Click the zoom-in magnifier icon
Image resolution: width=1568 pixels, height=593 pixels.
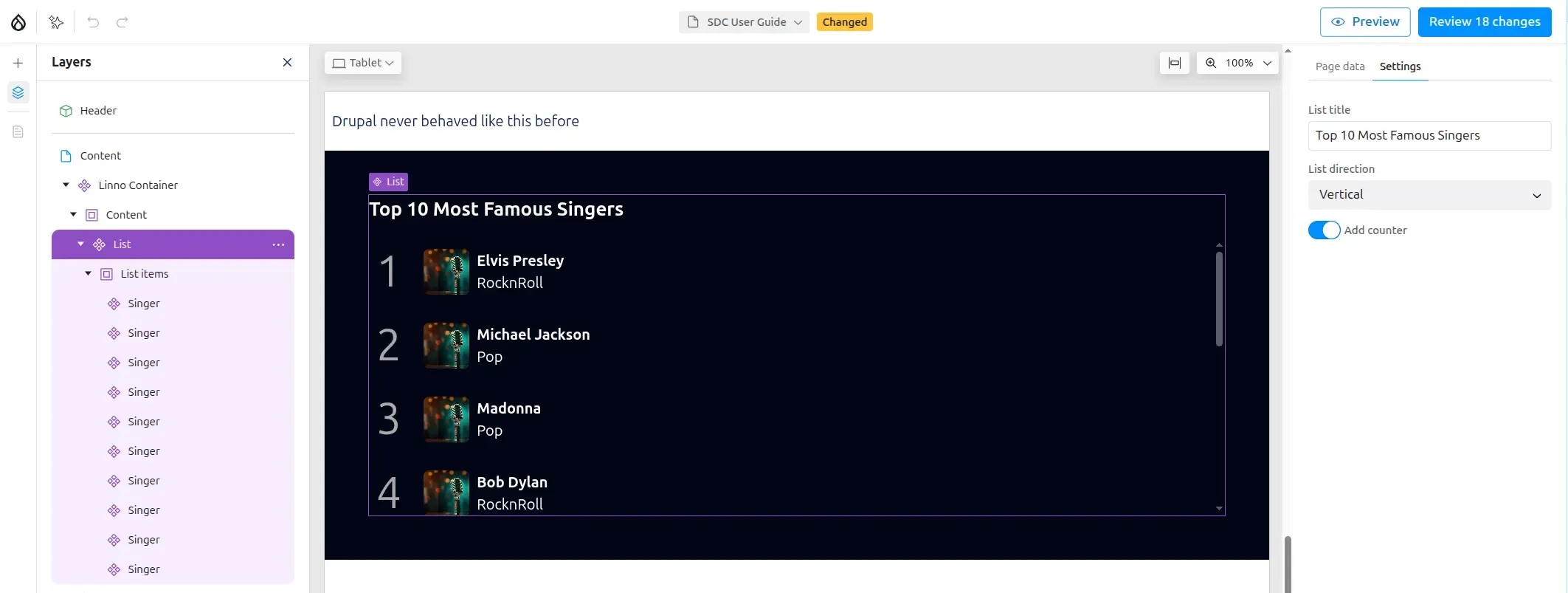(x=1209, y=63)
